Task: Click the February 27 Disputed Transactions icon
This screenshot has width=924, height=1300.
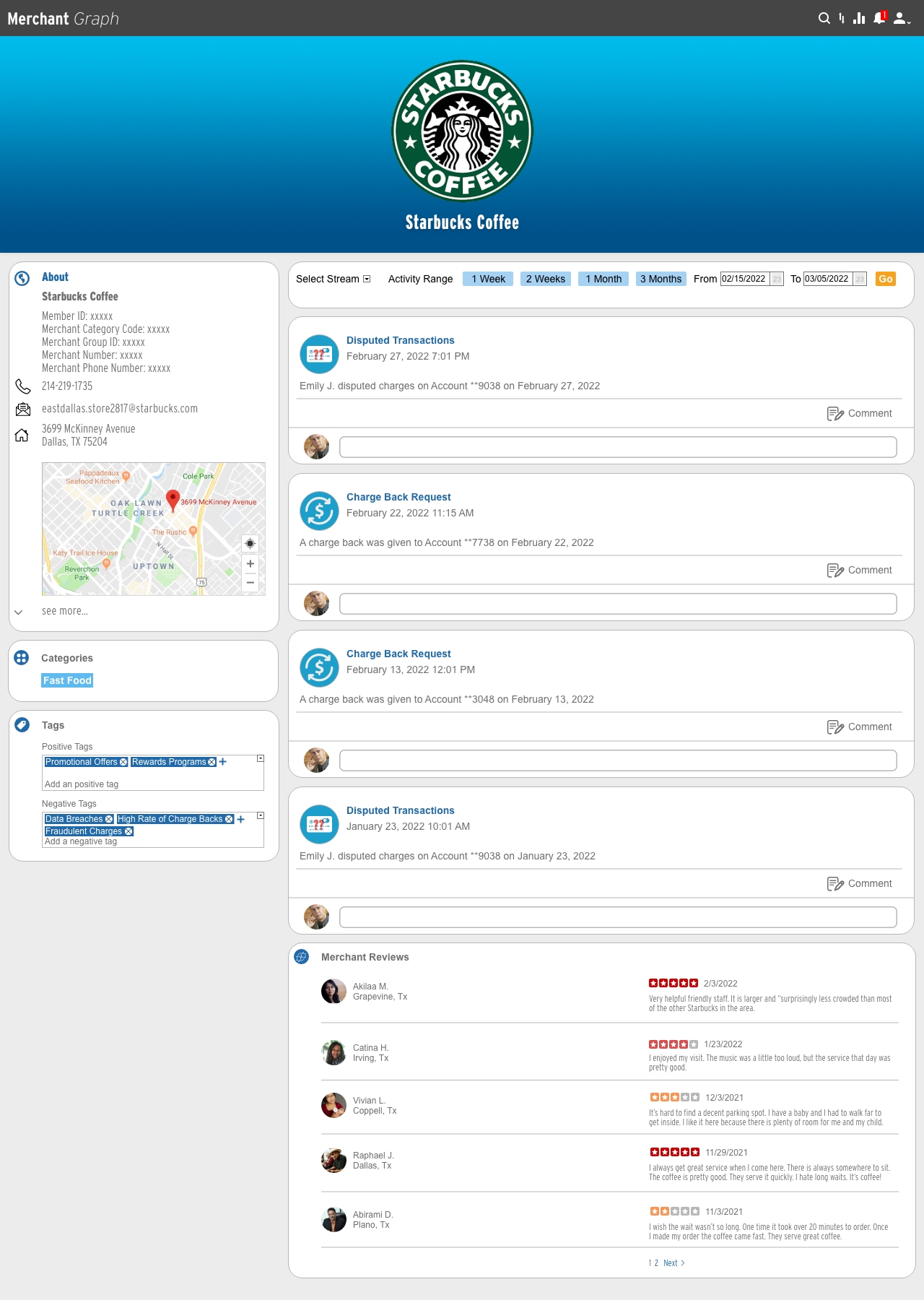Action: [x=319, y=354]
